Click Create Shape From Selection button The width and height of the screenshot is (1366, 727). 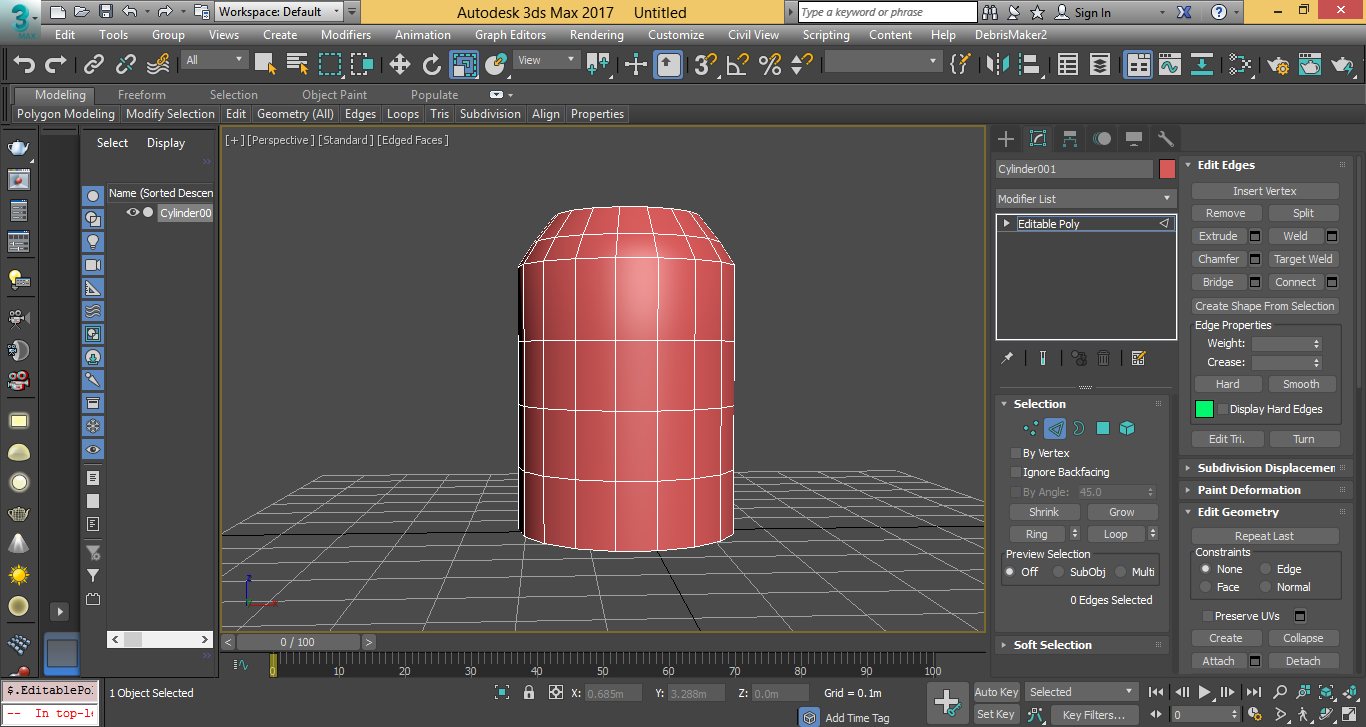tap(1265, 306)
